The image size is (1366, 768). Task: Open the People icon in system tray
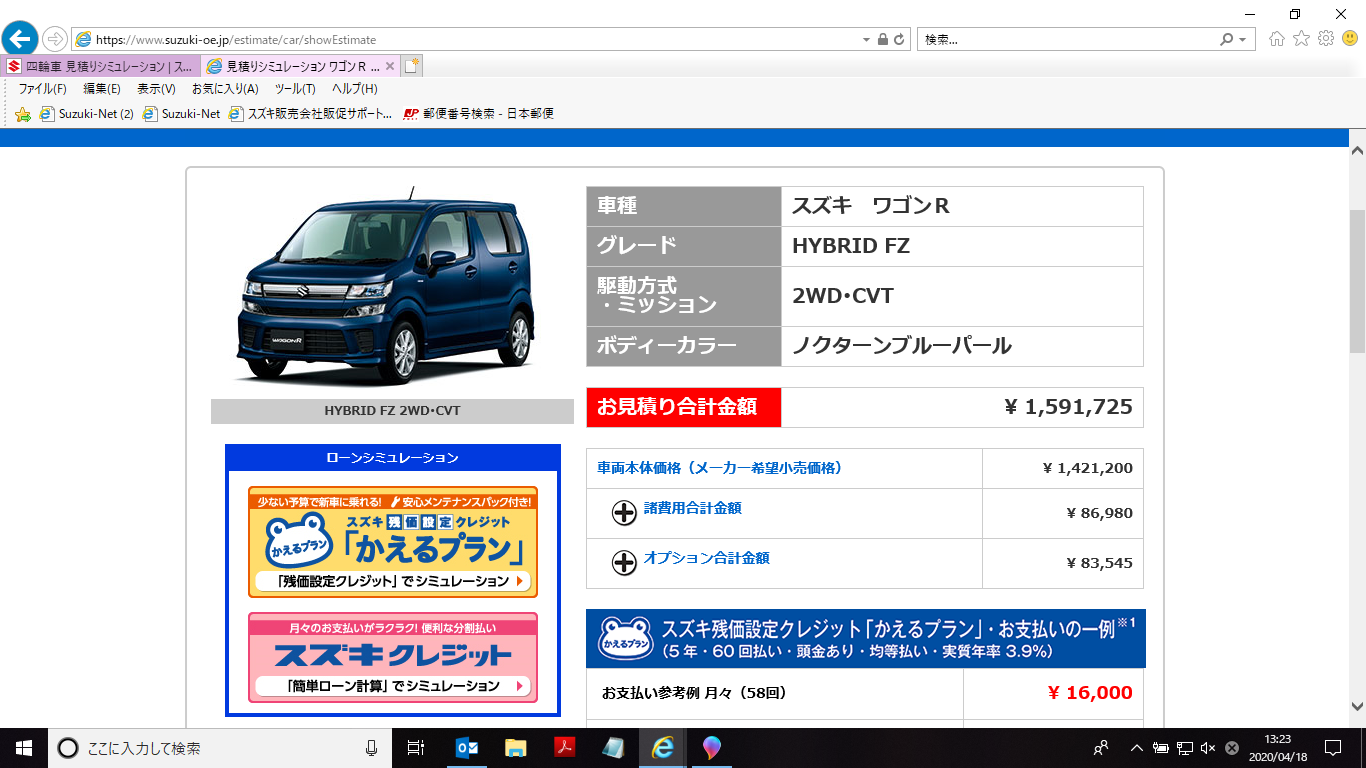pos(1101,747)
